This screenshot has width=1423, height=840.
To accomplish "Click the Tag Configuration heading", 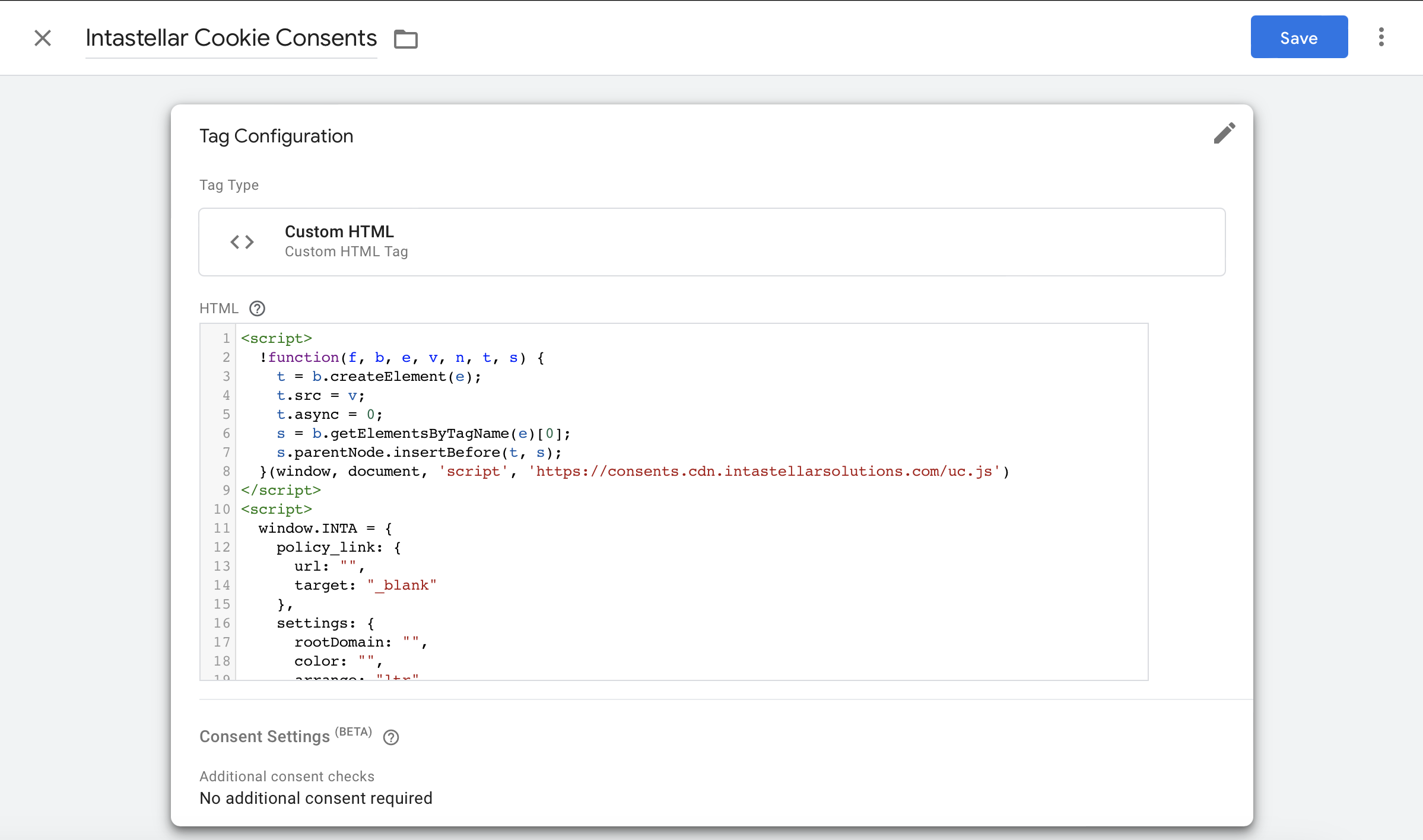I will [277, 136].
